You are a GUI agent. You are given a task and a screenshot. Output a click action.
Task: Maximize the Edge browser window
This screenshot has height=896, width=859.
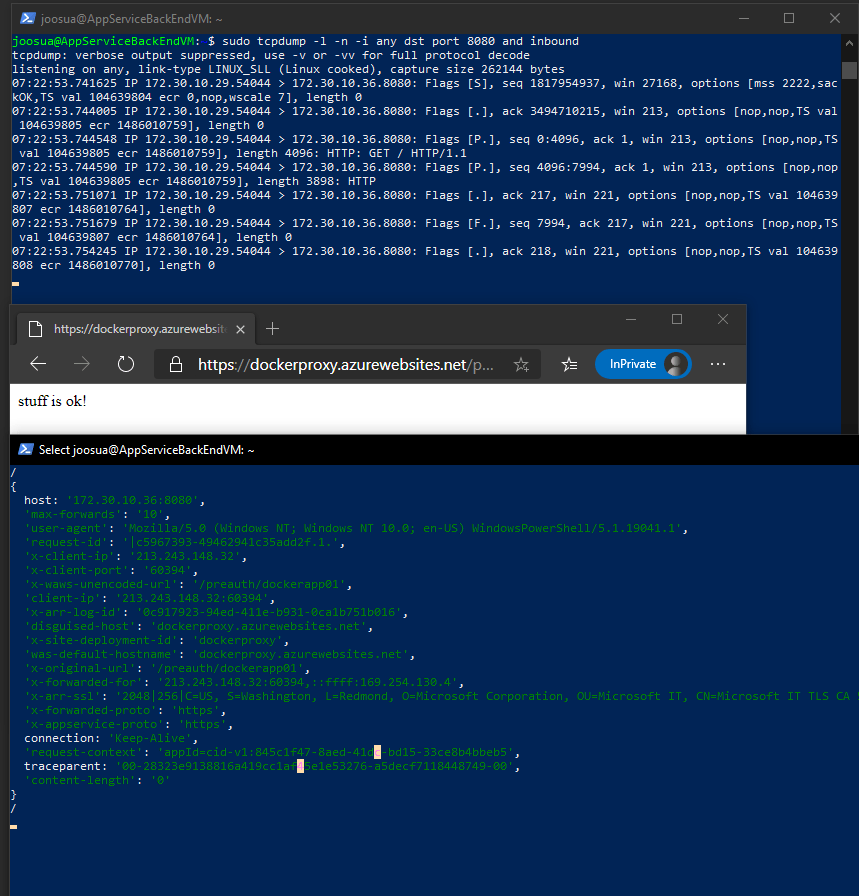coord(677,319)
